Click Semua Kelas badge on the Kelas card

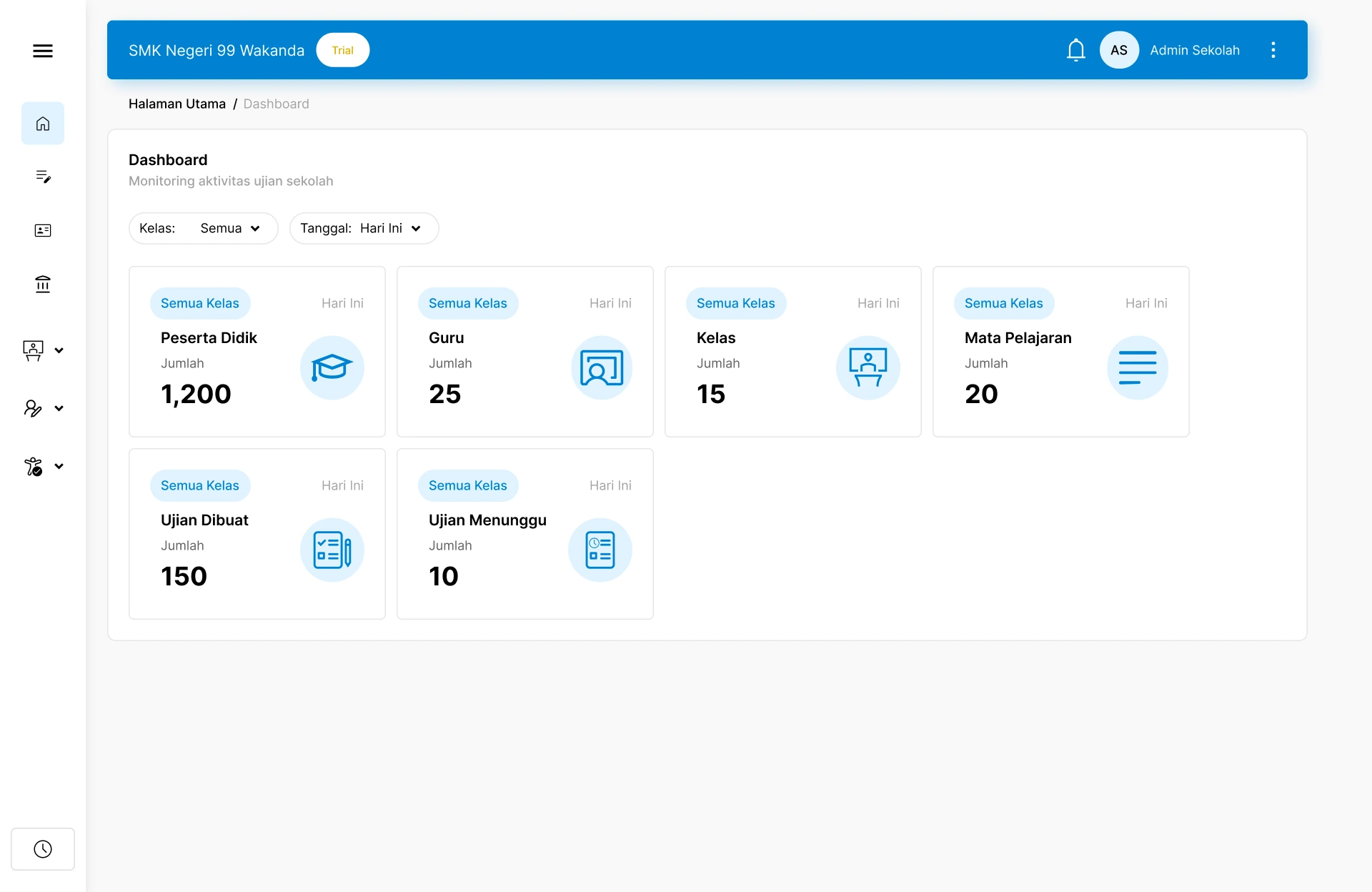point(736,303)
